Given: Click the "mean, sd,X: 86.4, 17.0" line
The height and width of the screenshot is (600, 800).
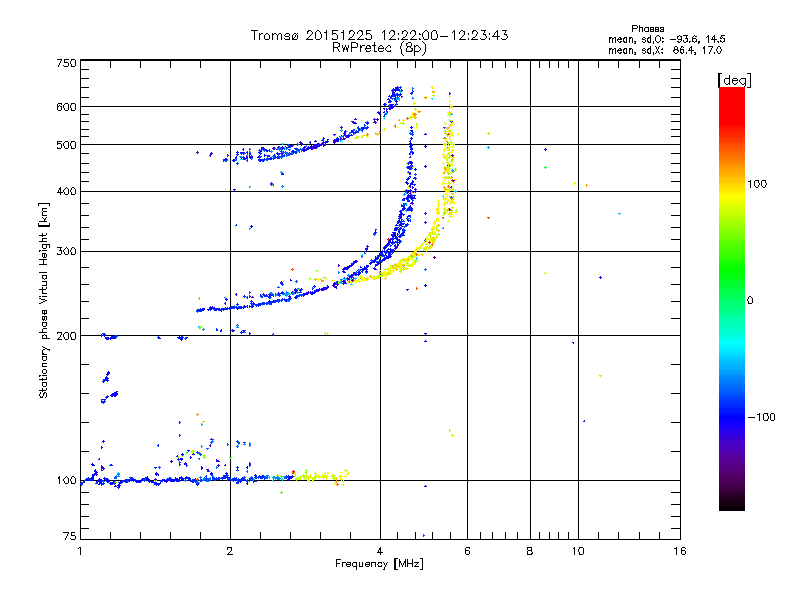Looking at the screenshot, I should pos(665,51).
